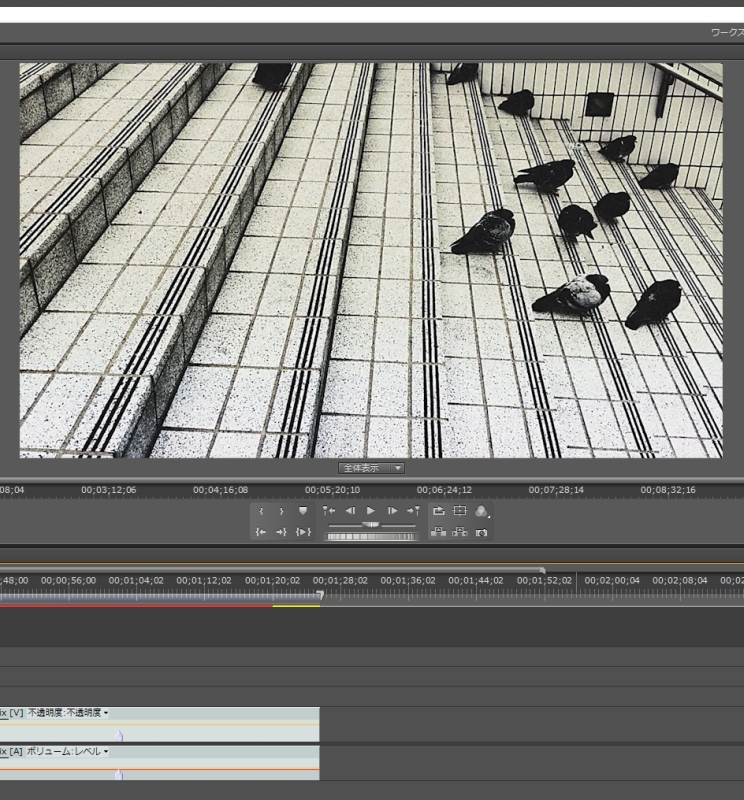The height and width of the screenshot is (800, 744).
Task: Add an unnumbered marker with marker icon
Action: pos(303,511)
